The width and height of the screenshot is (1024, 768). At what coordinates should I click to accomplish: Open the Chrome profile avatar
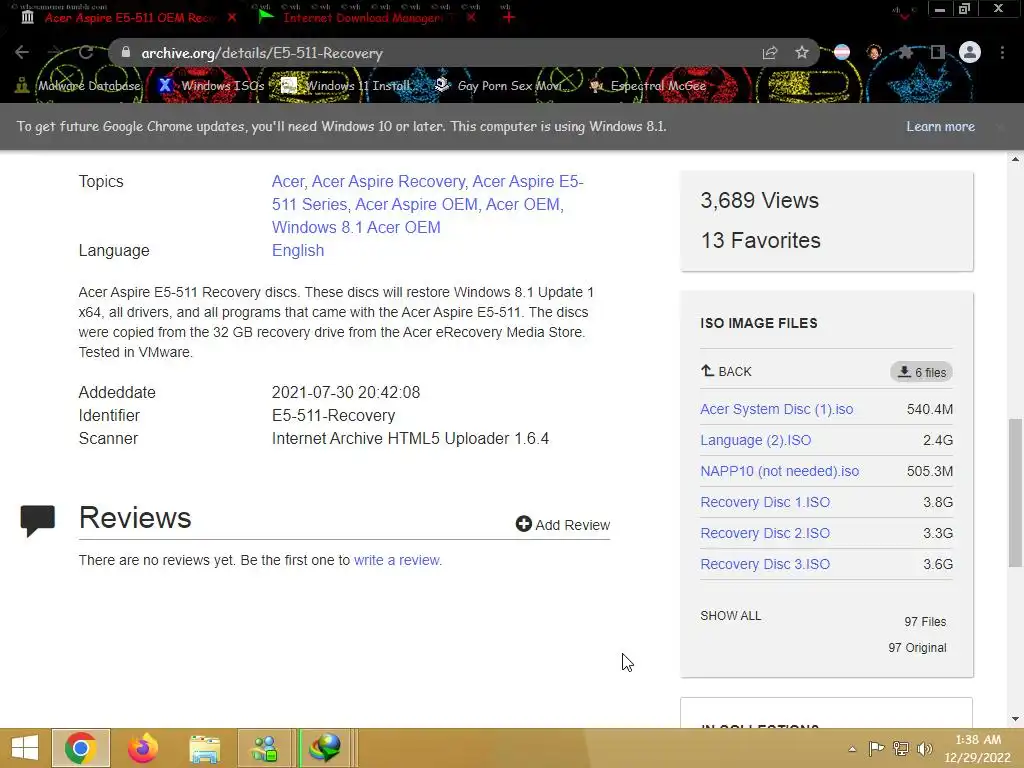[x=970, y=52]
